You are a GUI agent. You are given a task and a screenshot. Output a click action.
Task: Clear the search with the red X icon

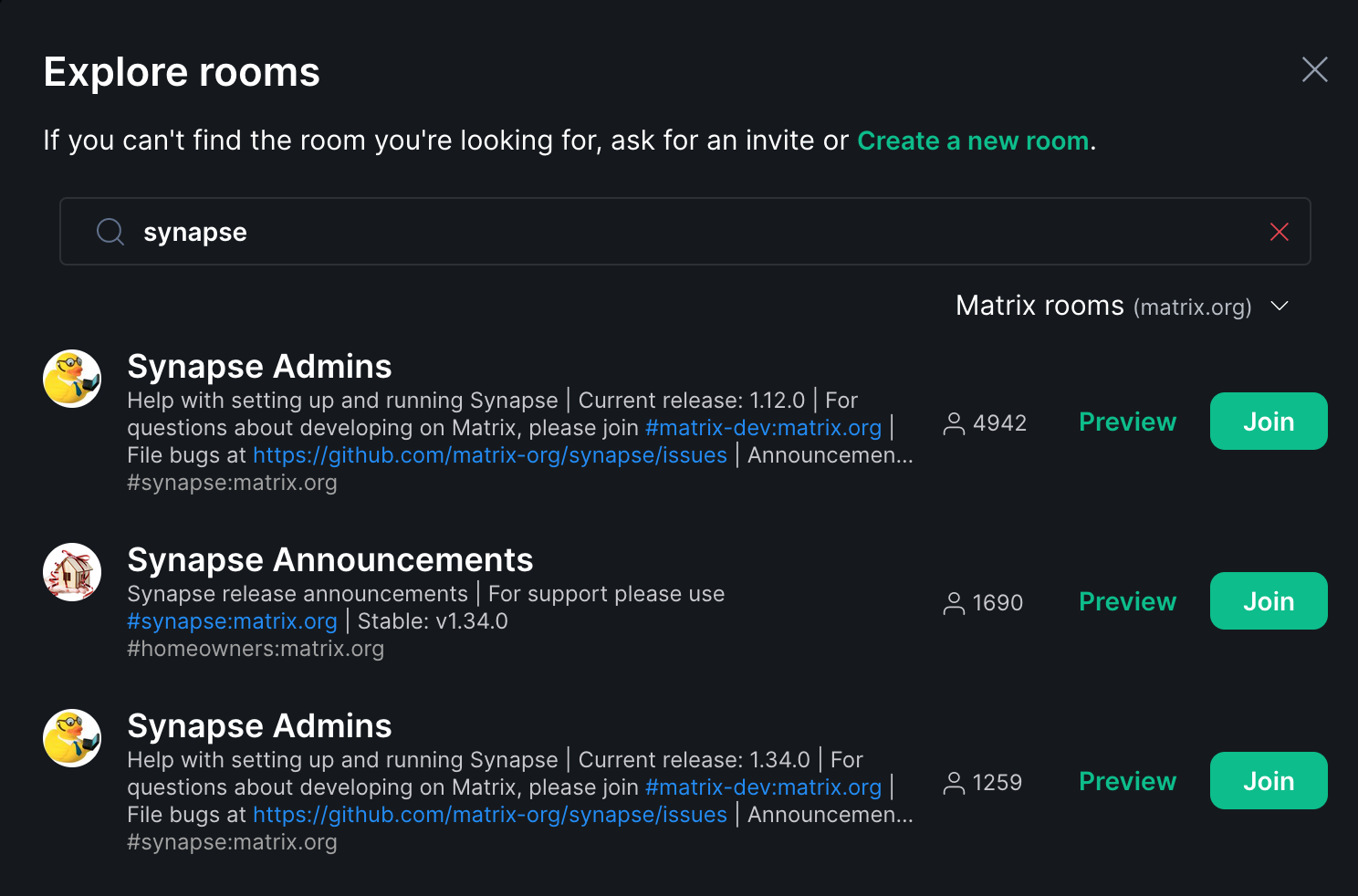click(1280, 232)
